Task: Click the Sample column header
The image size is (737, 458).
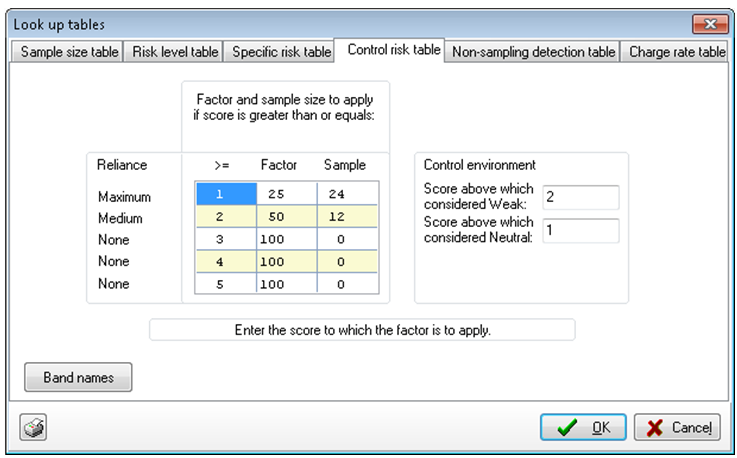Action: point(345,165)
